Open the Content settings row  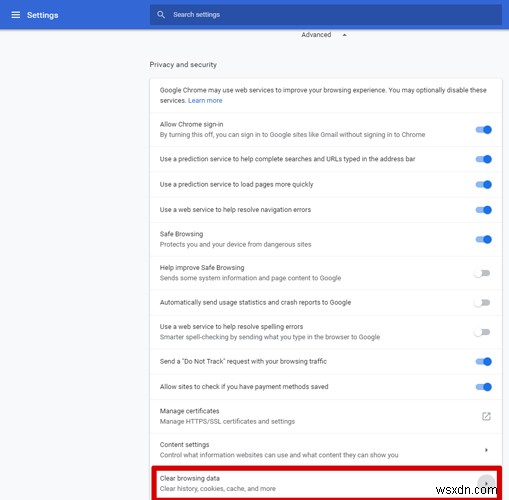[326, 450]
